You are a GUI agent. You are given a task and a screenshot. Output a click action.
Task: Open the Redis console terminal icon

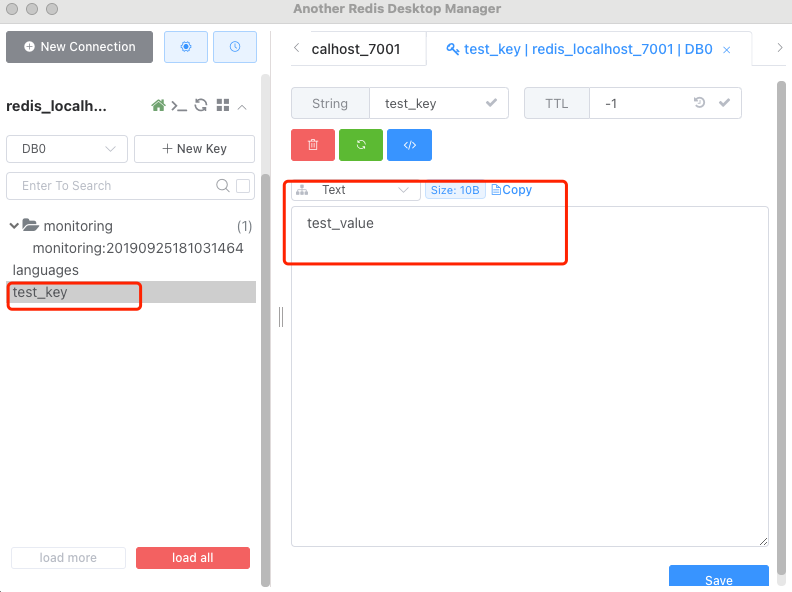pyautogui.click(x=179, y=106)
